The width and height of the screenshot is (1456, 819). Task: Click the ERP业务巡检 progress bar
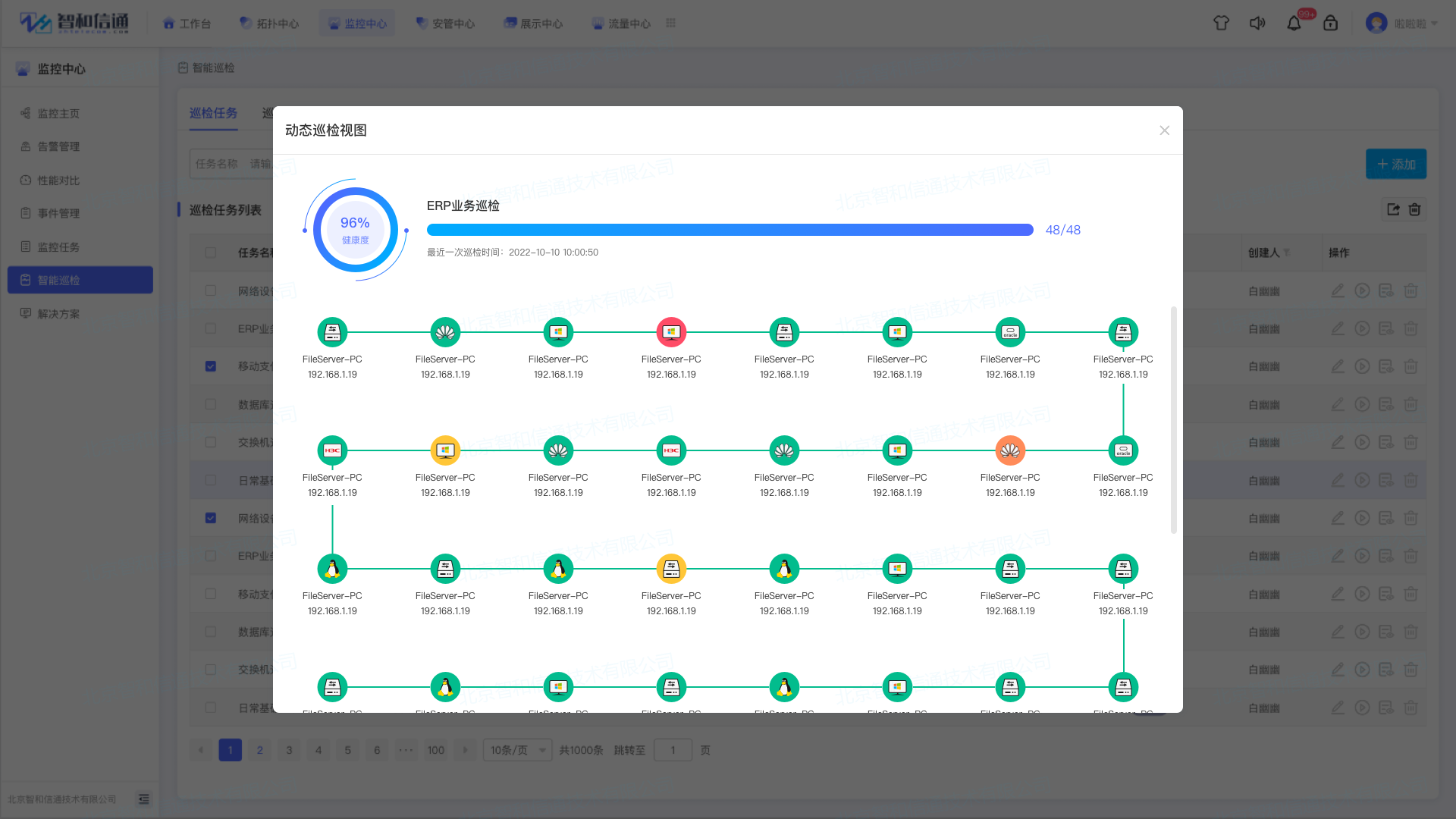(x=730, y=230)
